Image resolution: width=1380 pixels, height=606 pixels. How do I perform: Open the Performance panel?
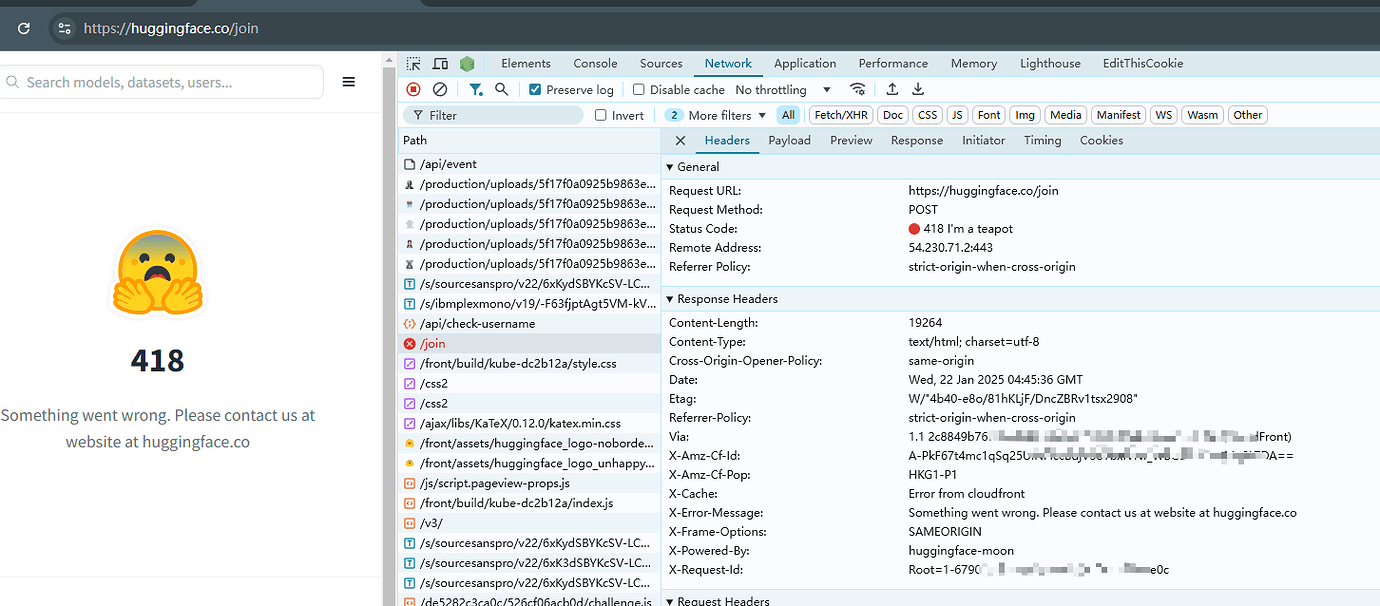pos(893,63)
